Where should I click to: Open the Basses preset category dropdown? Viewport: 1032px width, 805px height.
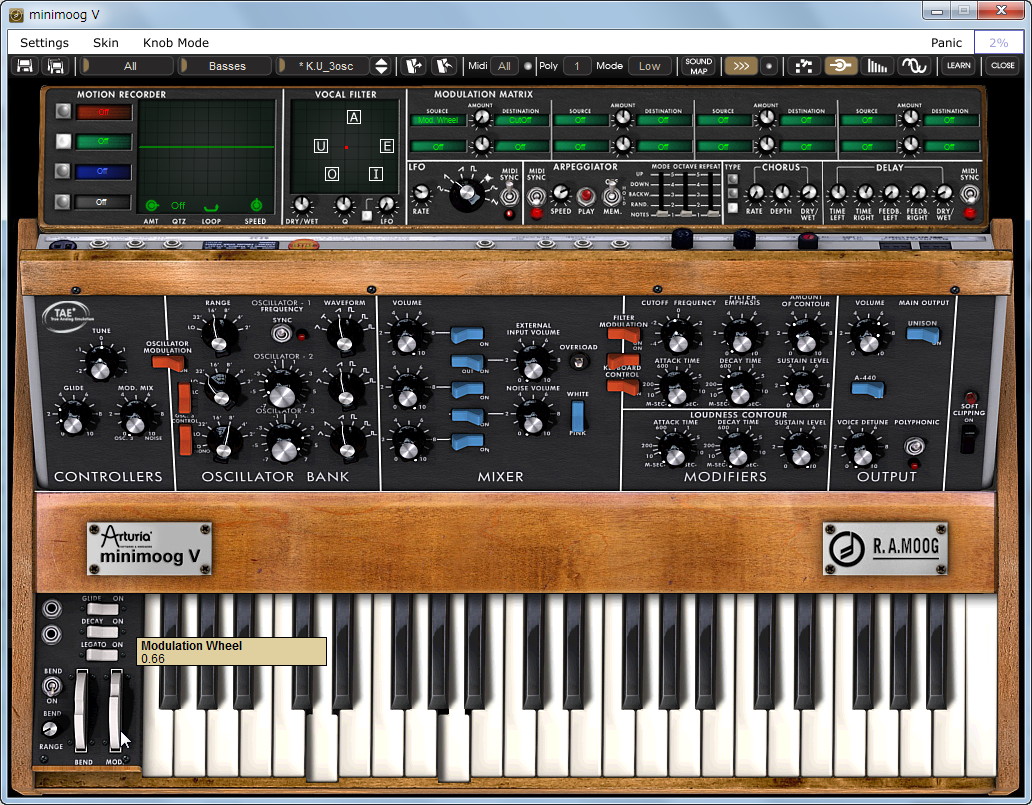point(227,65)
